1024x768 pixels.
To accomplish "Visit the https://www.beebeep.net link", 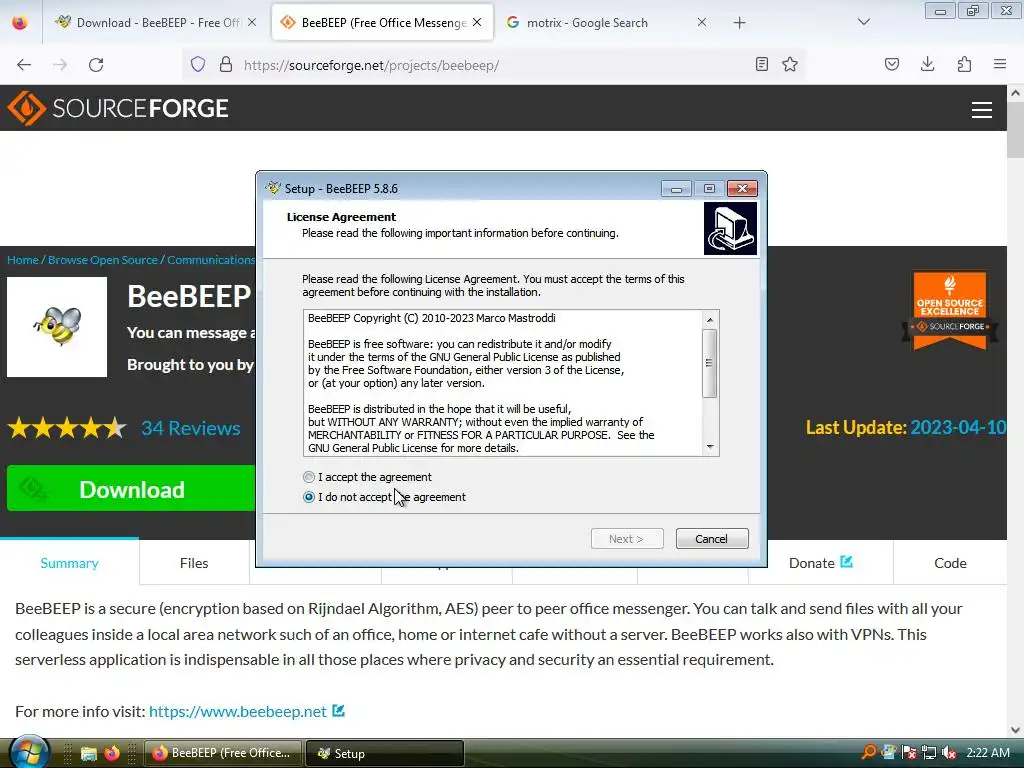I will click(238, 711).
